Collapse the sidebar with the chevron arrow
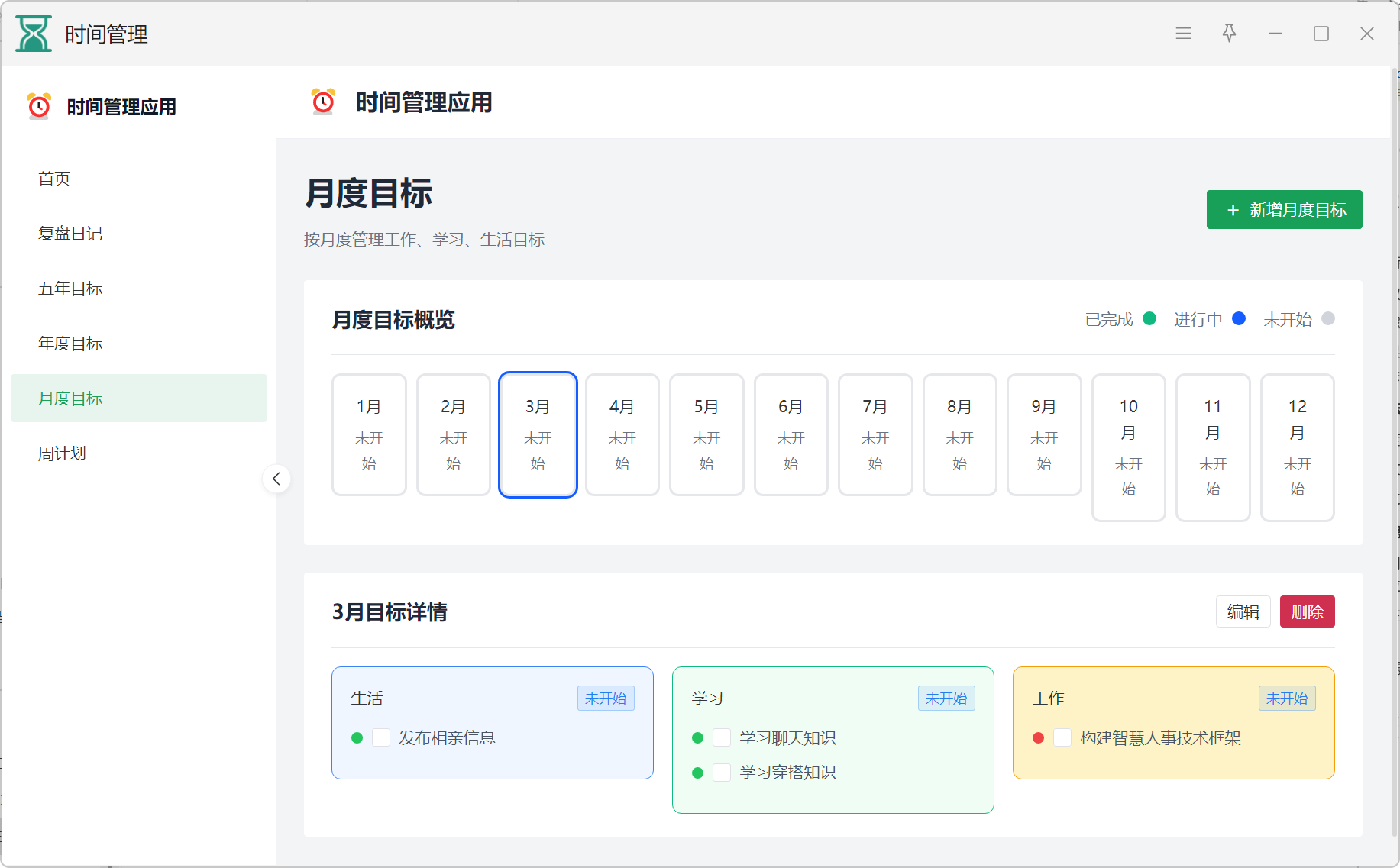Image resolution: width=1400 pixels, height=868 pixels. [x=276, y=479]
